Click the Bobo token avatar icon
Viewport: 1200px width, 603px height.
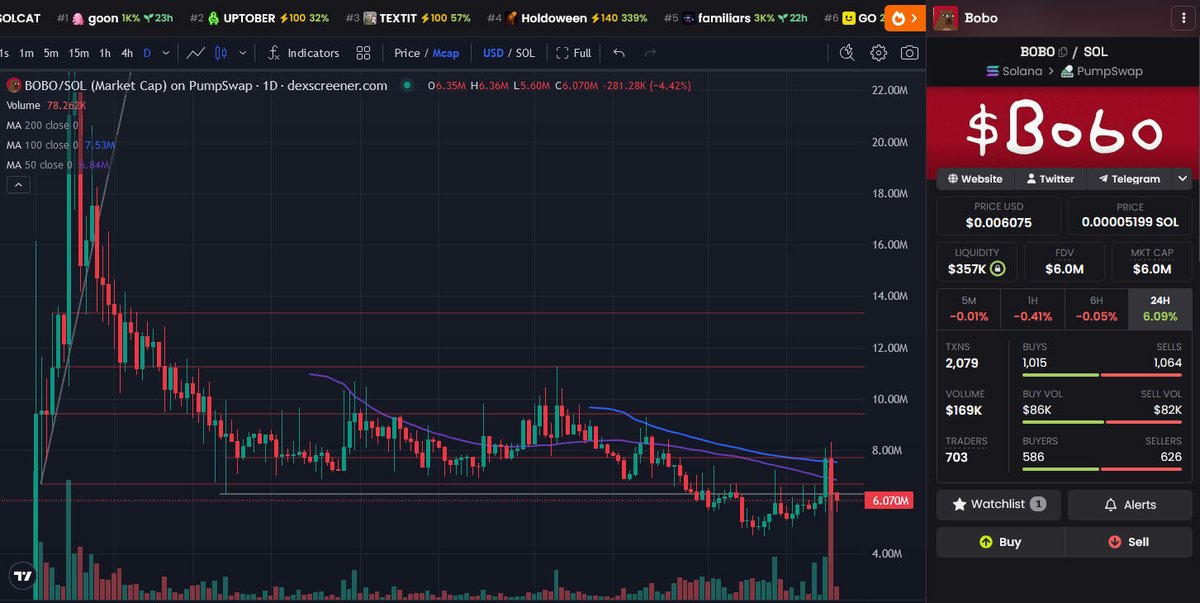(x=945, y=18)
